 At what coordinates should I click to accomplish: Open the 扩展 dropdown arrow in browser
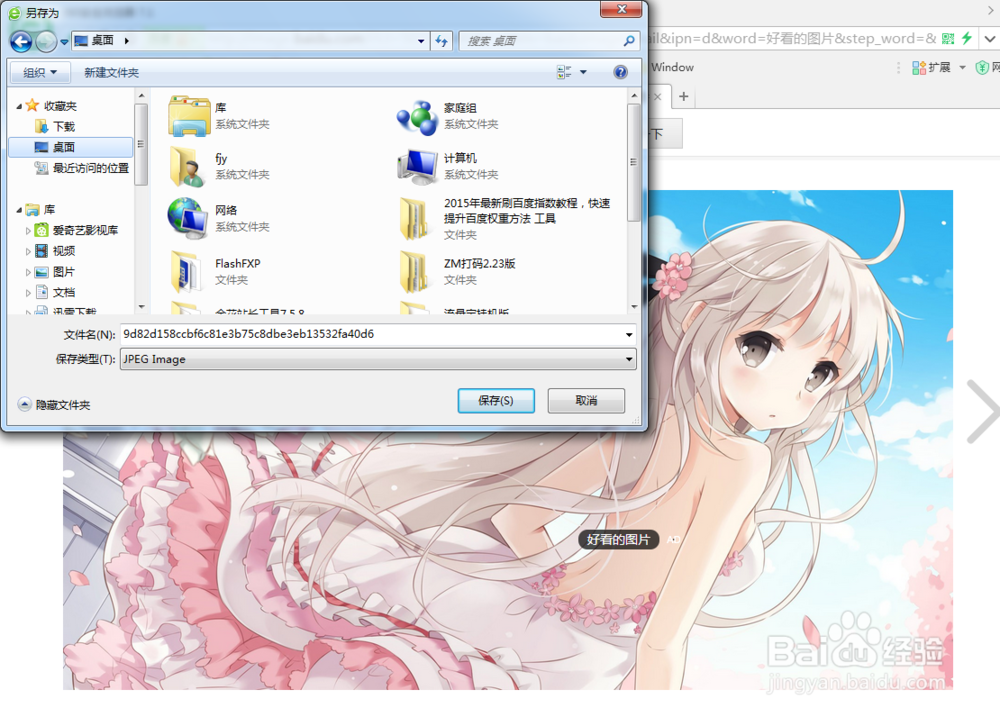click(x=962, y=68)
